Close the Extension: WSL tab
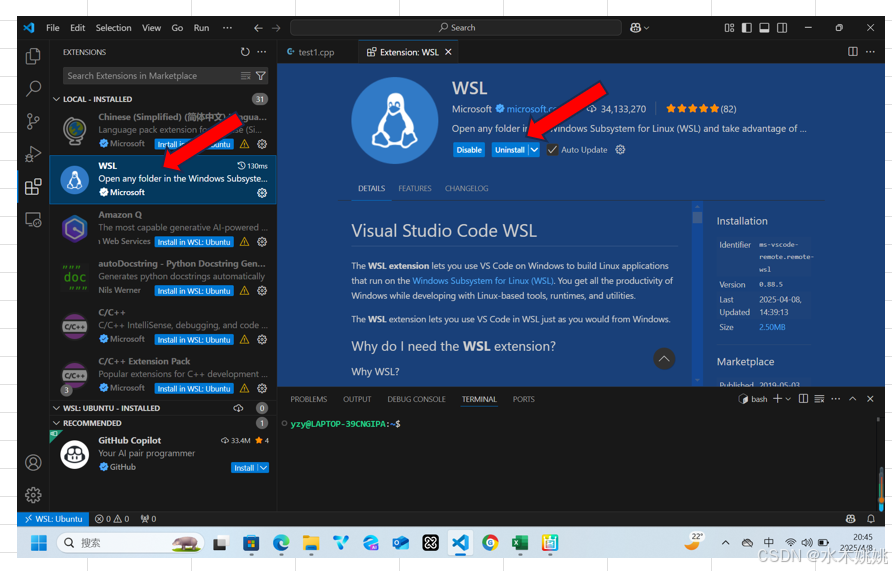 [x=448, y=52]
